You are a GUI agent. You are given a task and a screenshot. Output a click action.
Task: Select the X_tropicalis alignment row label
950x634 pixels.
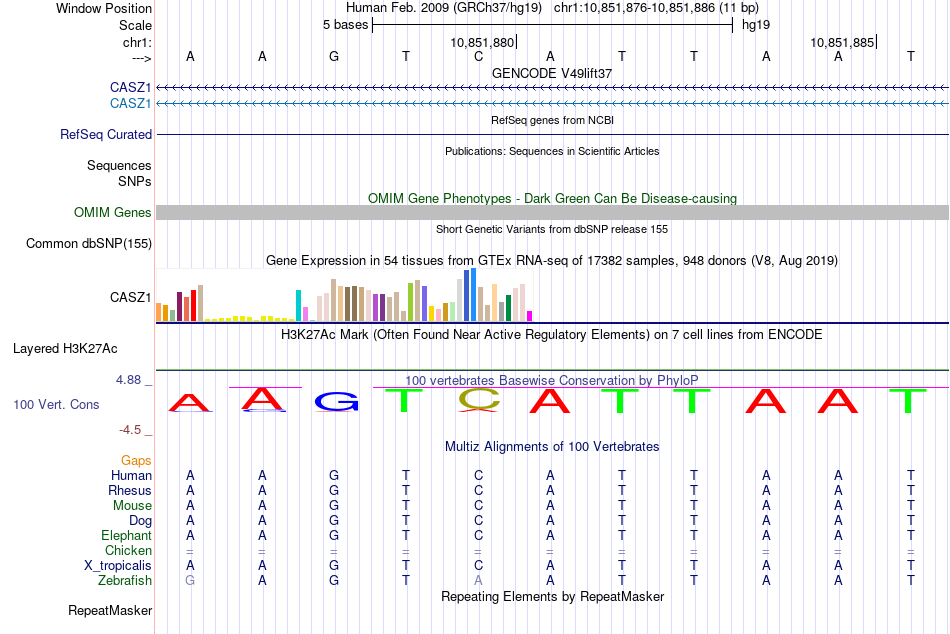pos(118,566)
